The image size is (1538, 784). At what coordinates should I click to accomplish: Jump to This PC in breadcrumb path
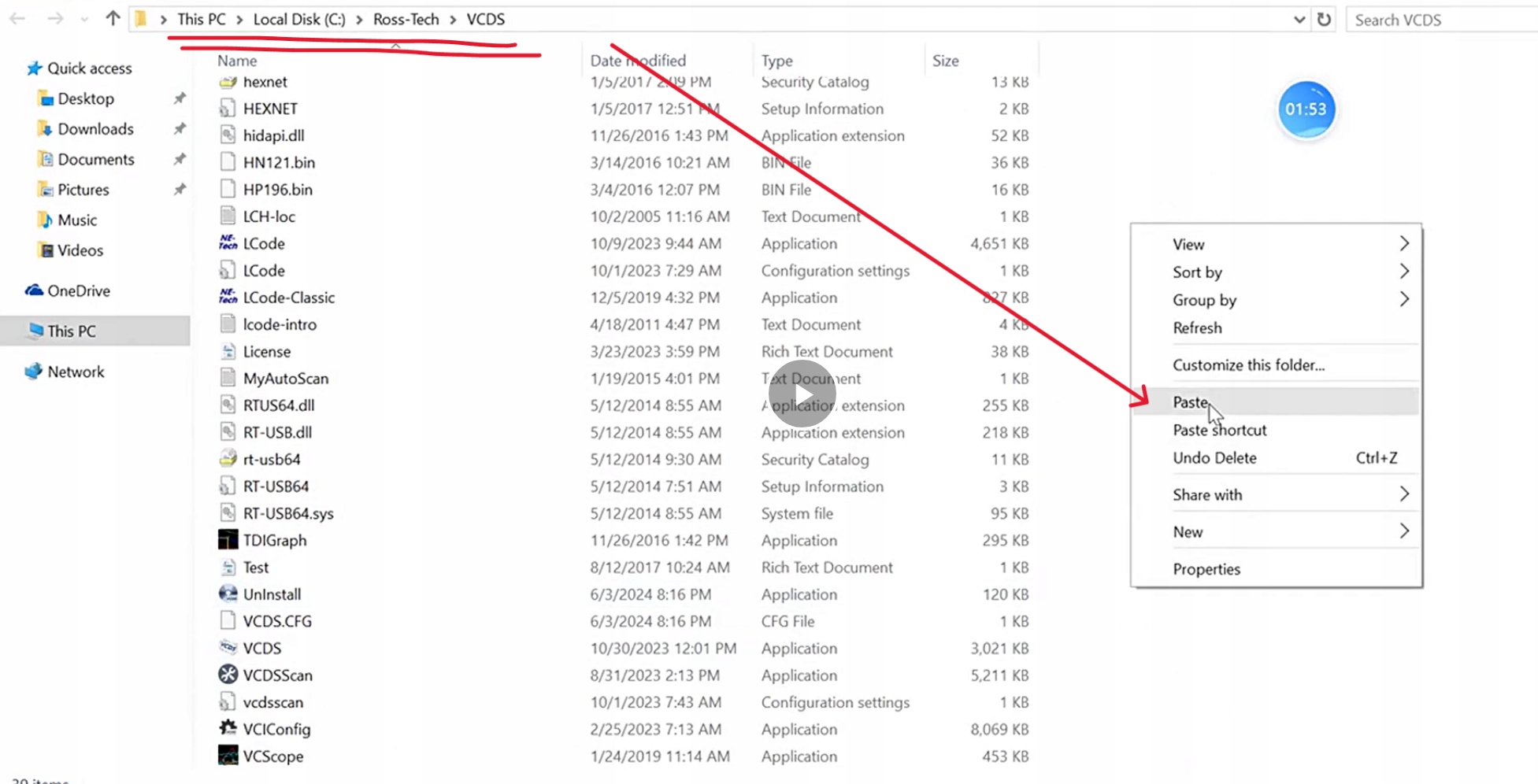pyautogui.click(x=202, y=19)
